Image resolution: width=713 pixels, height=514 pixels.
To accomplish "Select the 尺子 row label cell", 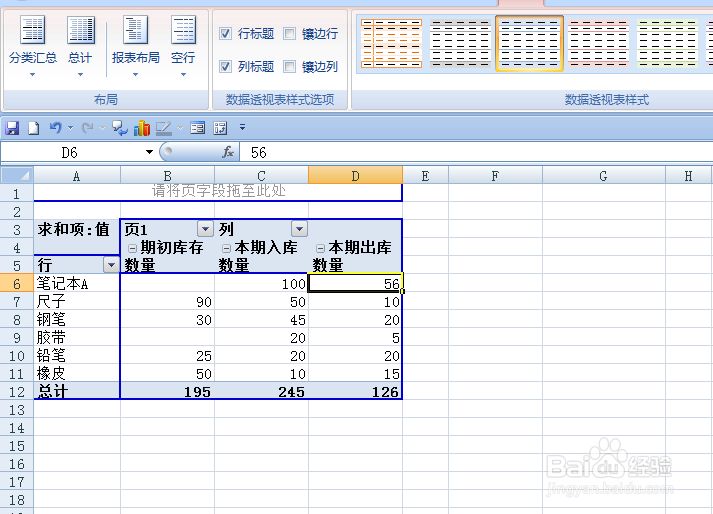I will coord(77,302).
